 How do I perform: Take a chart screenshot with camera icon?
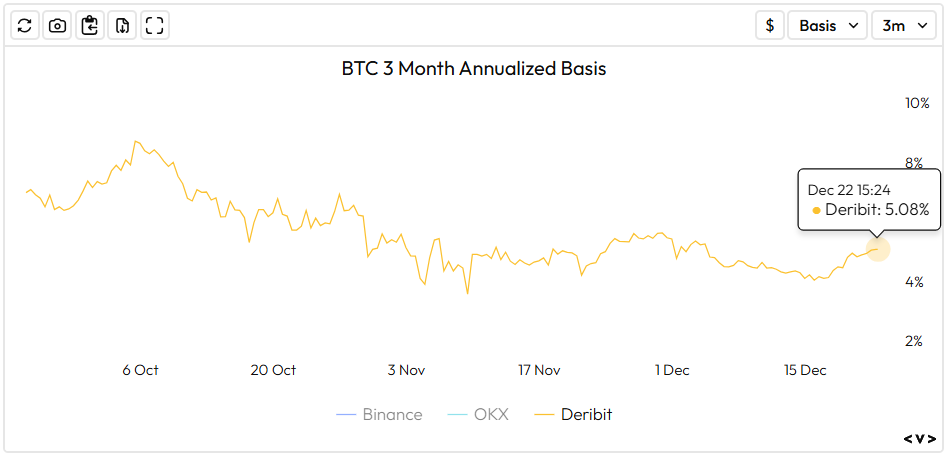(x=58, y=26)
